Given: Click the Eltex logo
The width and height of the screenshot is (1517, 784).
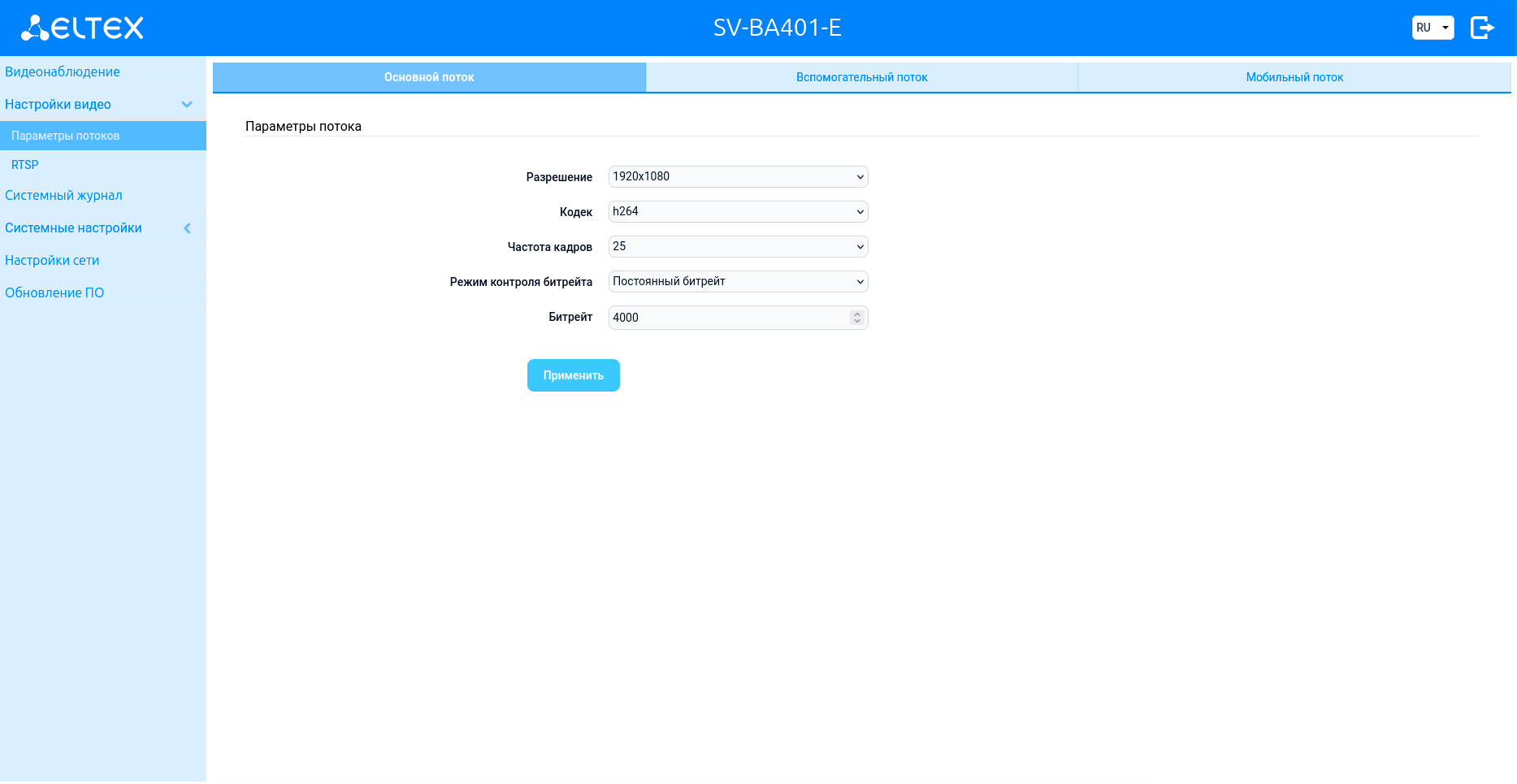Looking at the screenshot, I should click(x=82, y=28).
